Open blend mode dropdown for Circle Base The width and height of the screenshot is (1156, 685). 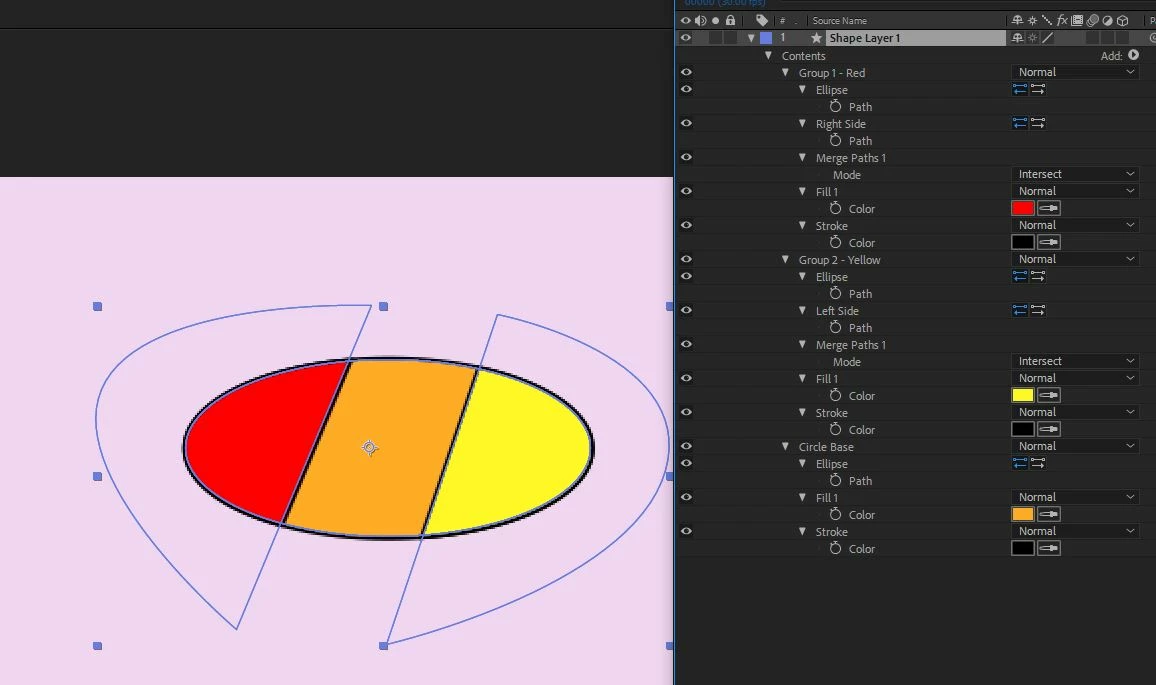pos(1076,446)
